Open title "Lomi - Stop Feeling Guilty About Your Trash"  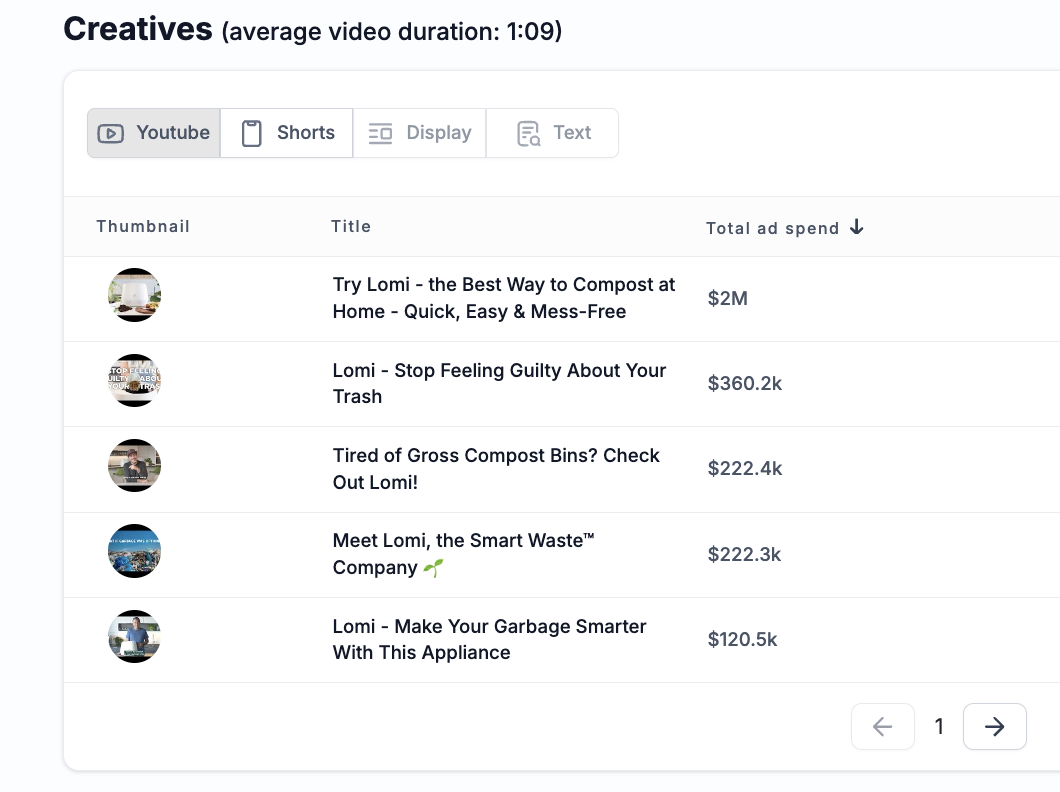pos(499,383)
